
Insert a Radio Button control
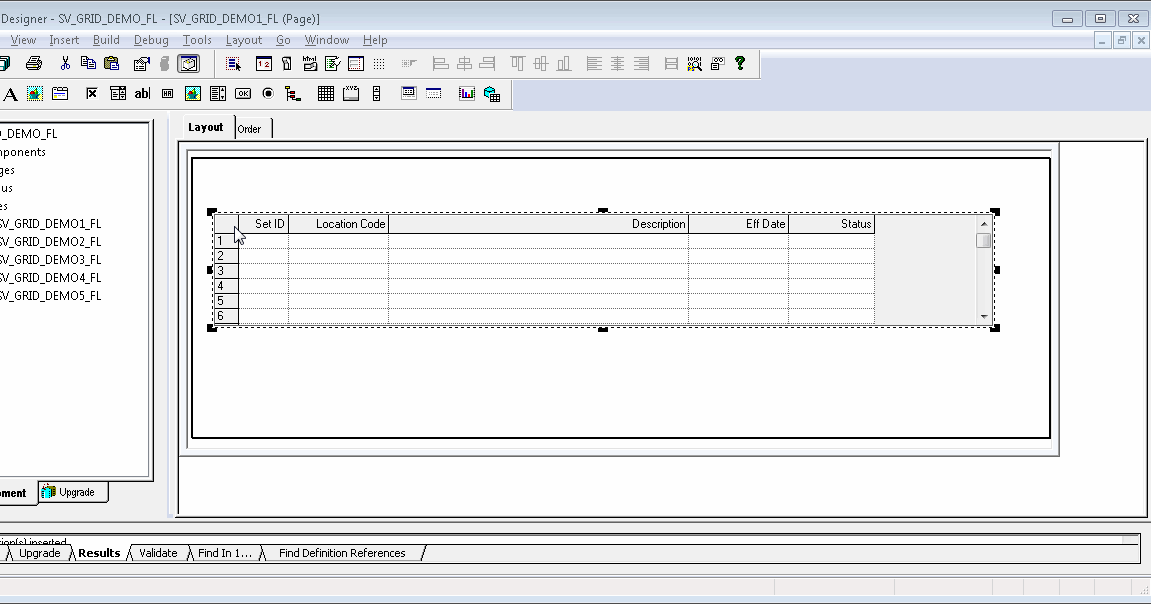[268, 93]
